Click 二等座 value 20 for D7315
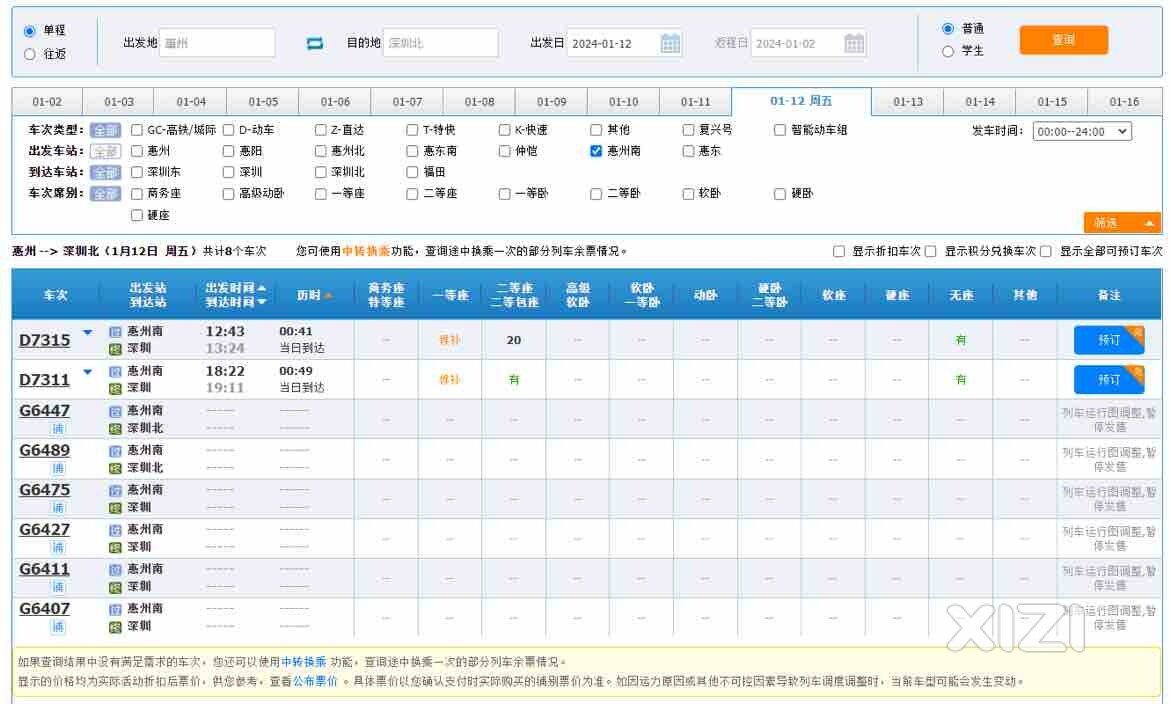The height and width of the screenshot is (704, 1171). coord(514,340)
